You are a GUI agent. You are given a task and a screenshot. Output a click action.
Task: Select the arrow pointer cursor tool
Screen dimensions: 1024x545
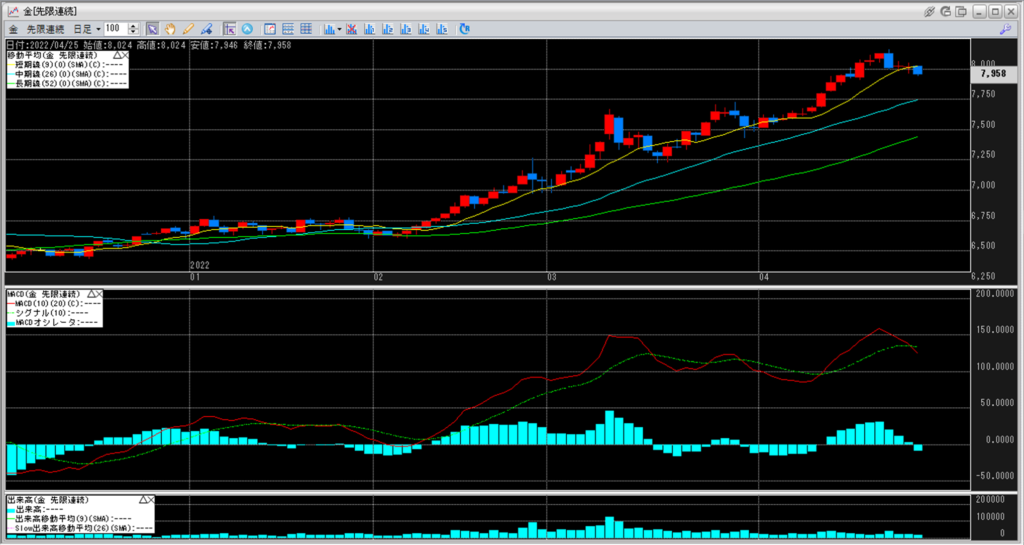[x=152, y=28]
